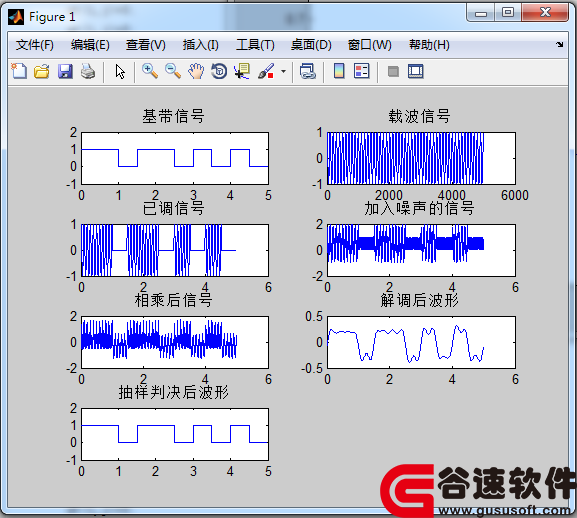577x518 pixels.
Task: Open the 查看(V) menu
Action: (x=146, y=45)
